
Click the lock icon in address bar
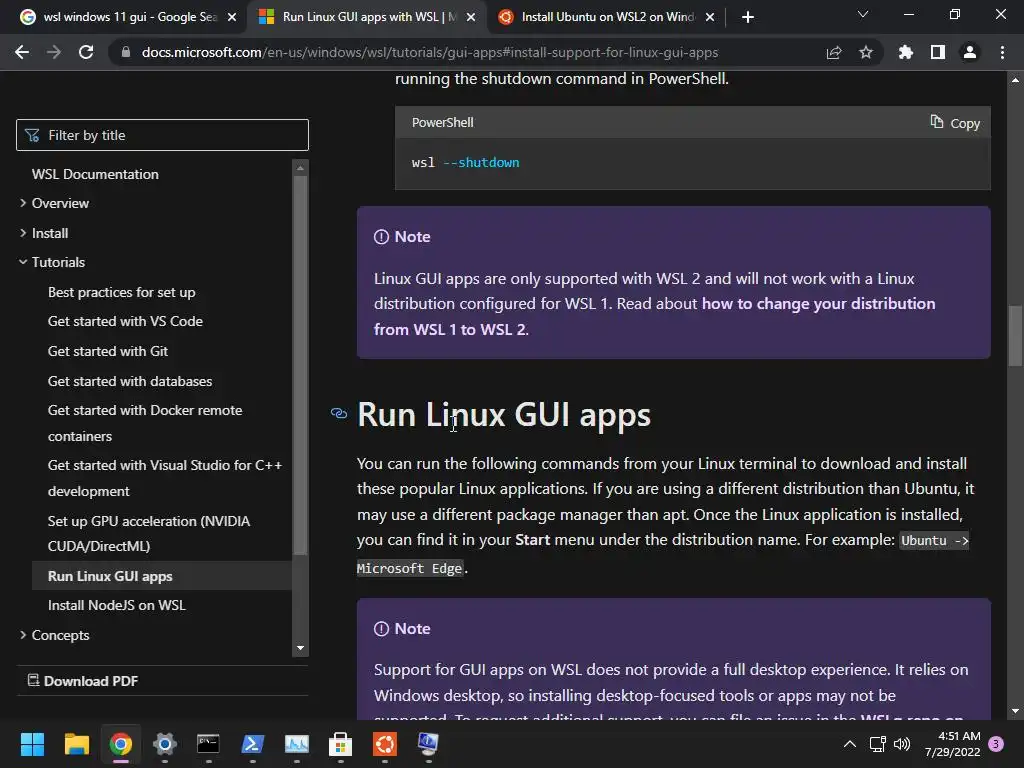point(126,52)
